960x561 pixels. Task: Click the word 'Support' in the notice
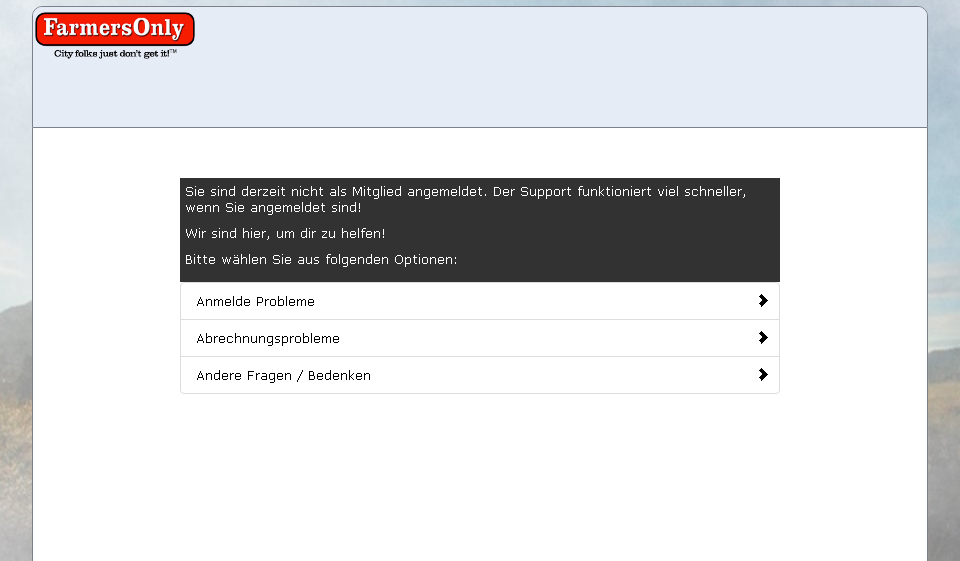point(546,191)
